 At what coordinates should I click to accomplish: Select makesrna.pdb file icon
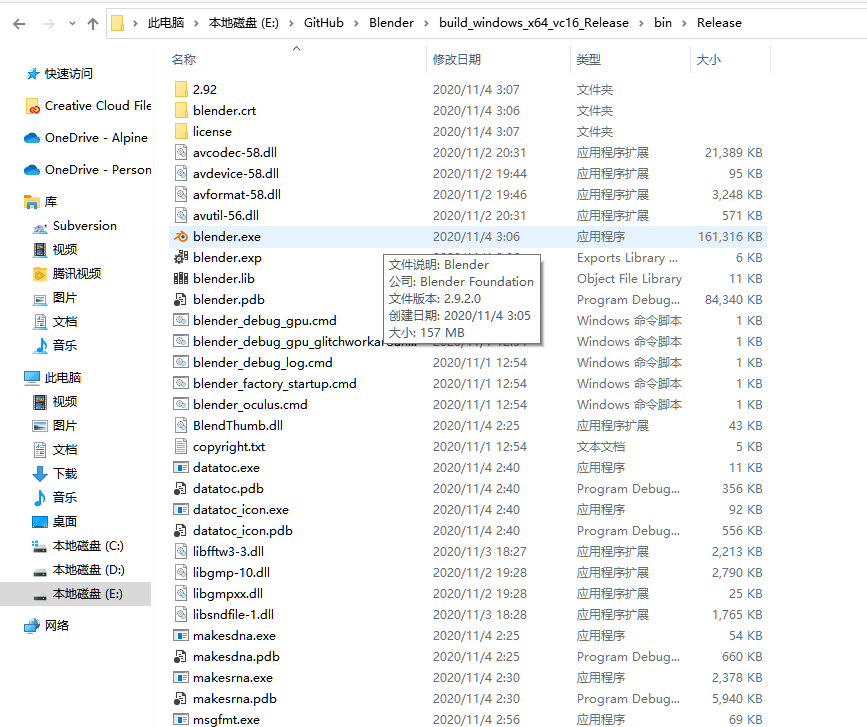point(180,699)
